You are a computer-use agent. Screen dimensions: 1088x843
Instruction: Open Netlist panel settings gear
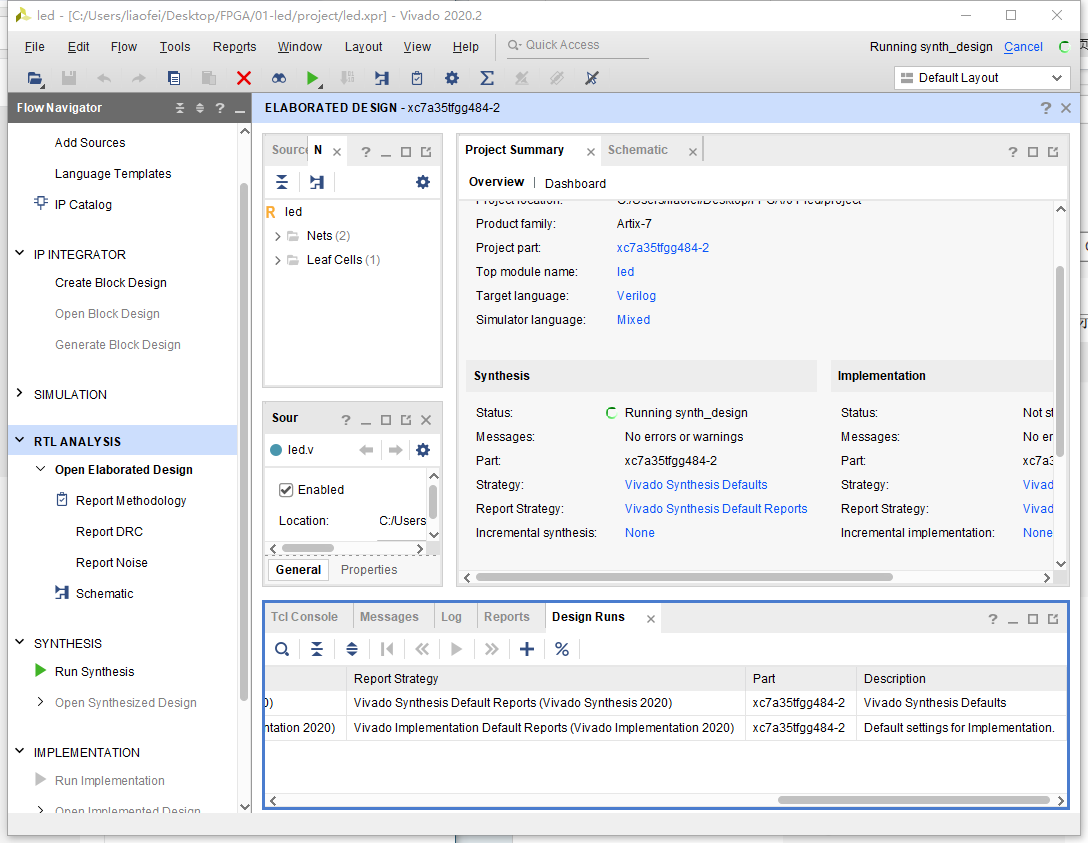423,182
